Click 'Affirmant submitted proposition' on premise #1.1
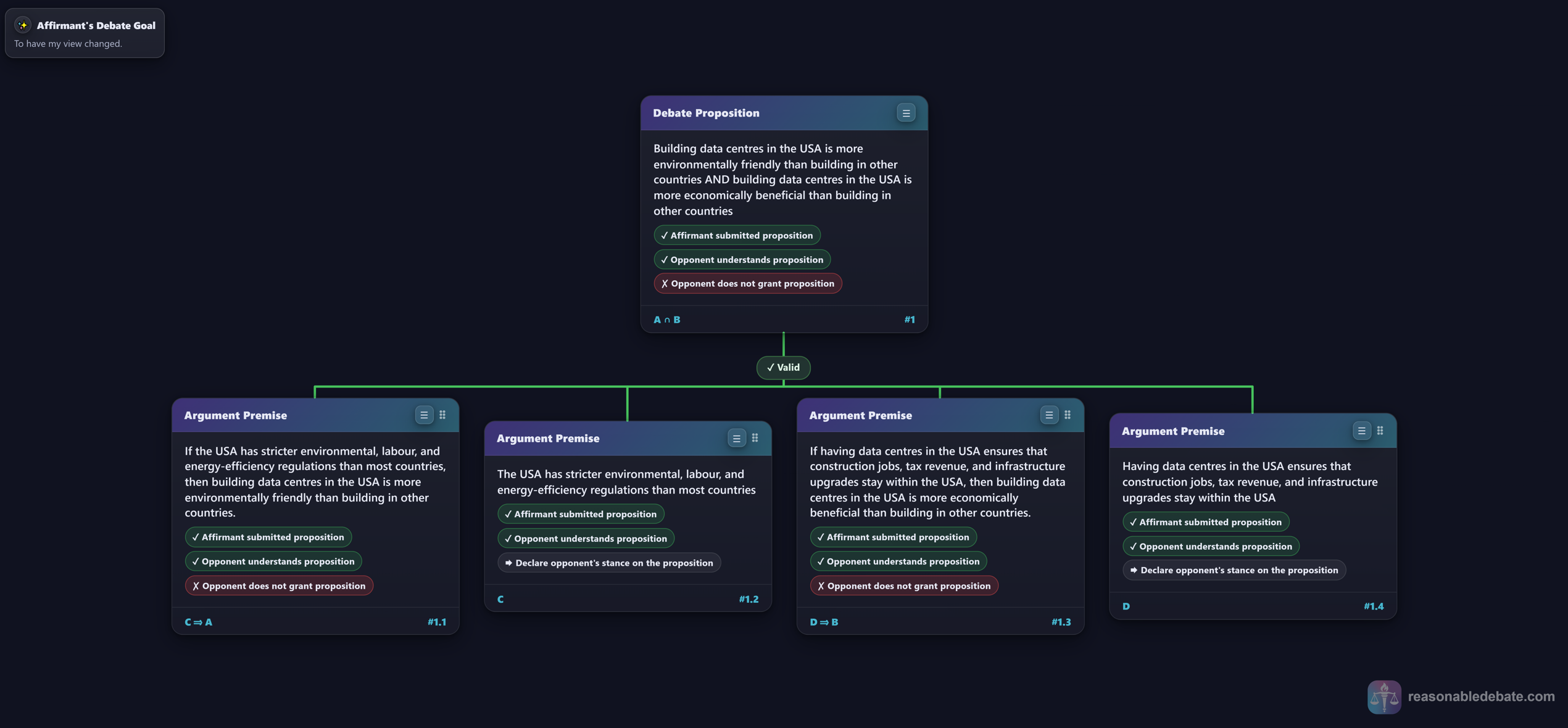 pos(268,537)
